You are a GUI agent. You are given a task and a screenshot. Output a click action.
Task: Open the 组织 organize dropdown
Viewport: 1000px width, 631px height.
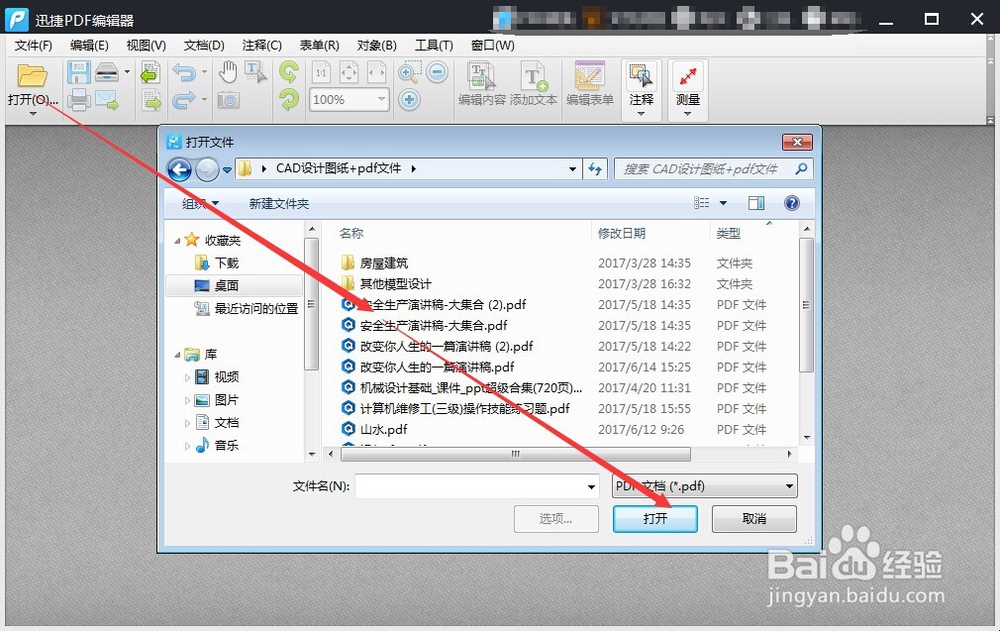(200, 204)
